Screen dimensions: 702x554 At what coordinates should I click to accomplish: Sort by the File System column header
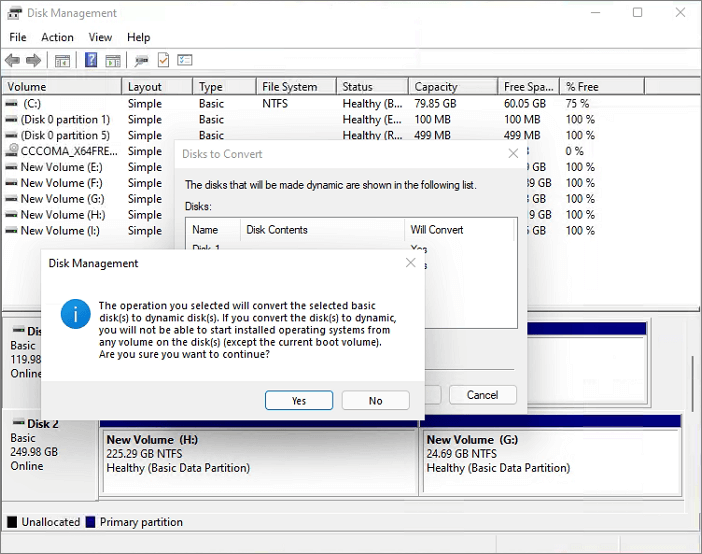[x=290, y=87]
